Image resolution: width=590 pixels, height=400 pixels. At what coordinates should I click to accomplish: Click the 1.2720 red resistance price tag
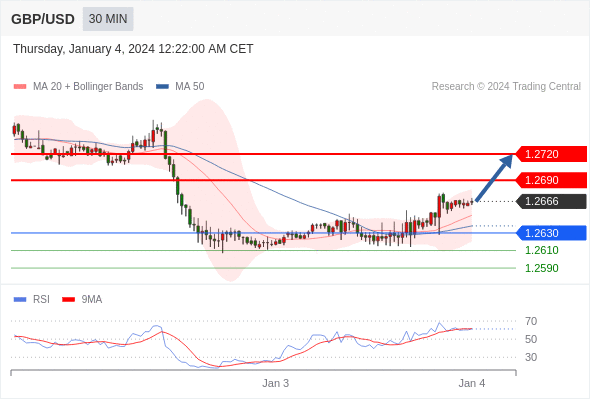(551, 154)
